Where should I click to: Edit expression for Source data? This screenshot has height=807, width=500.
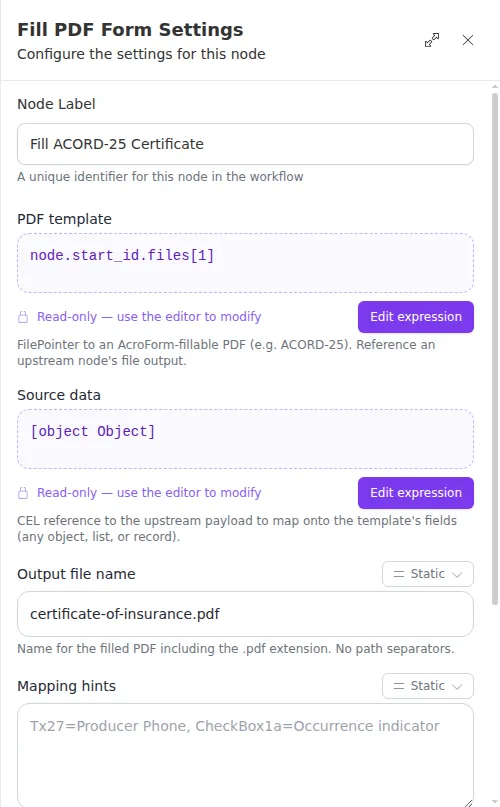tap(416, 493)
